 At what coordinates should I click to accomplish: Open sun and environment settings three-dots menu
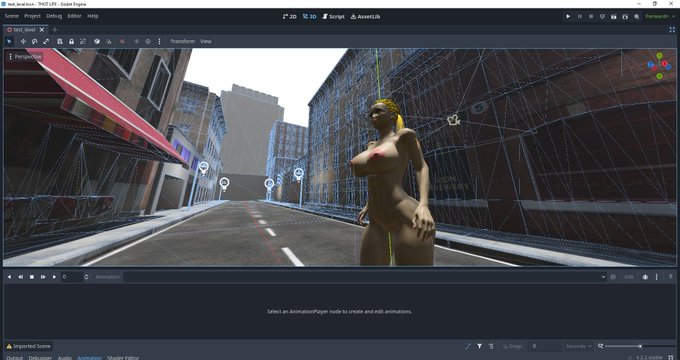[x=159, y=41]
